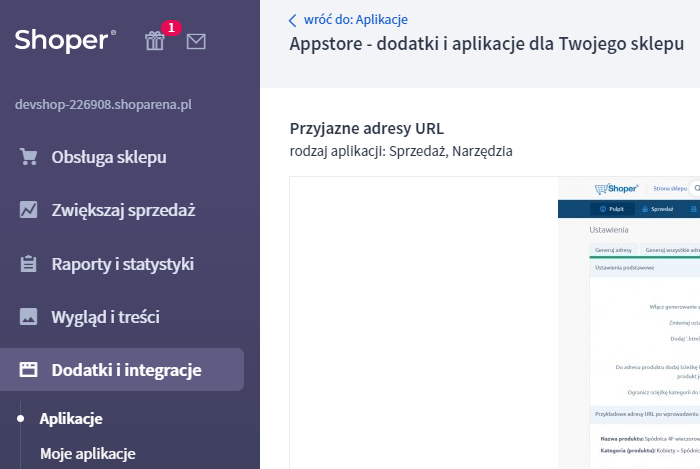
Task: Click the rodzaj aplikacji: Sprzedaż, Narzędzia text
Action: pos(401,151)
